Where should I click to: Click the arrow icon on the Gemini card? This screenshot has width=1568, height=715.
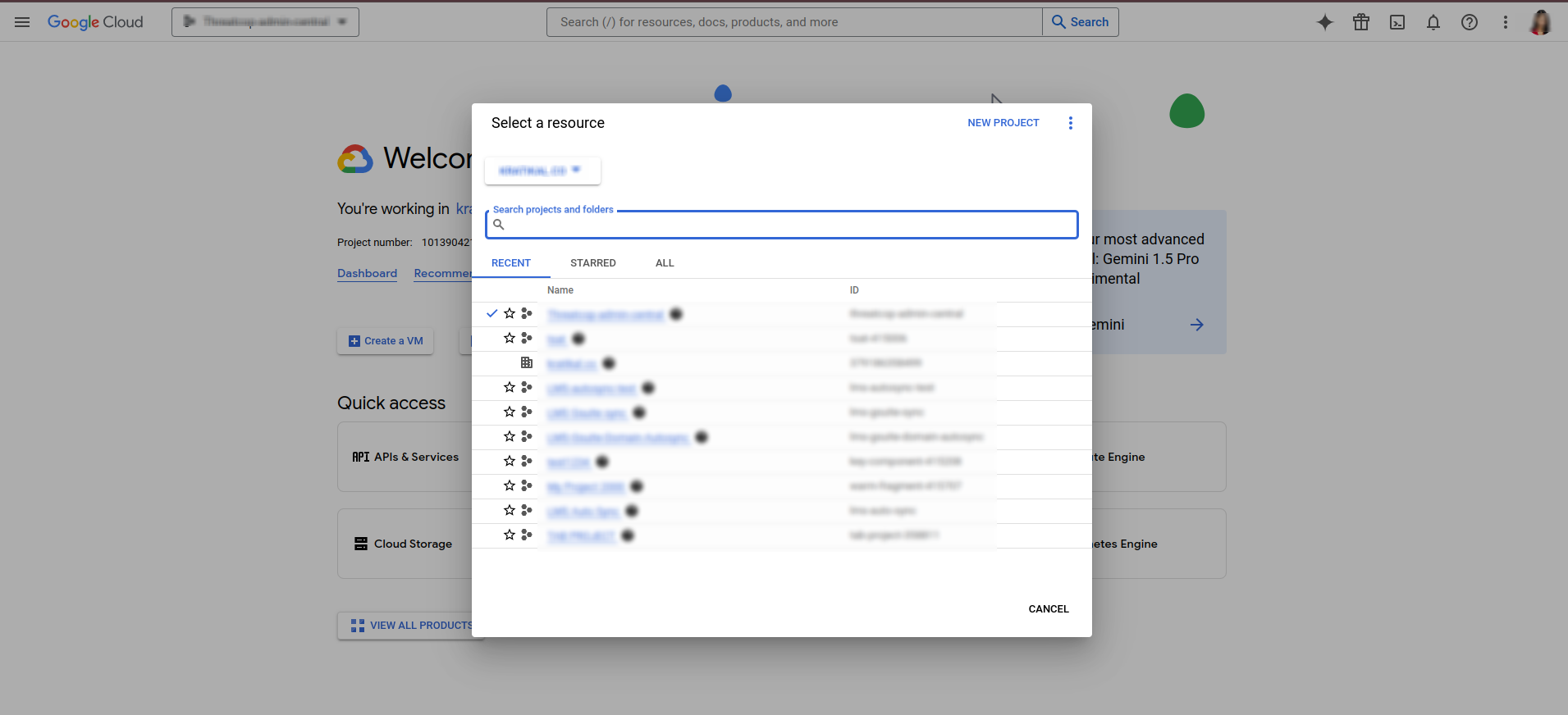tap(1197, 325)
